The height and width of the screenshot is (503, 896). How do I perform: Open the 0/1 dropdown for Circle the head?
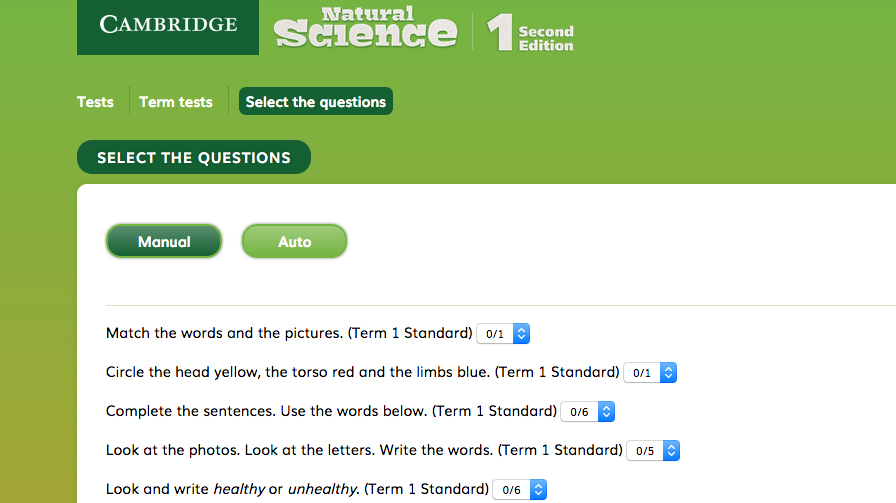coord(650,373)
